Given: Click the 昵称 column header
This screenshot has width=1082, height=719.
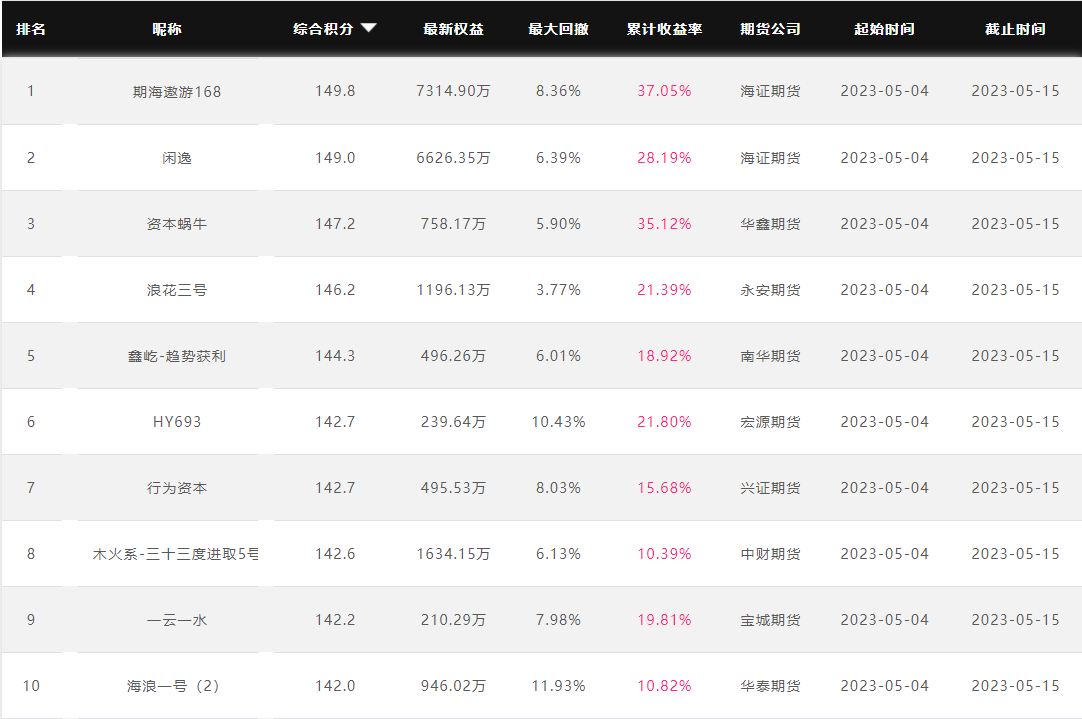Looking at the screenshot, I should click(x=167, y=29).
